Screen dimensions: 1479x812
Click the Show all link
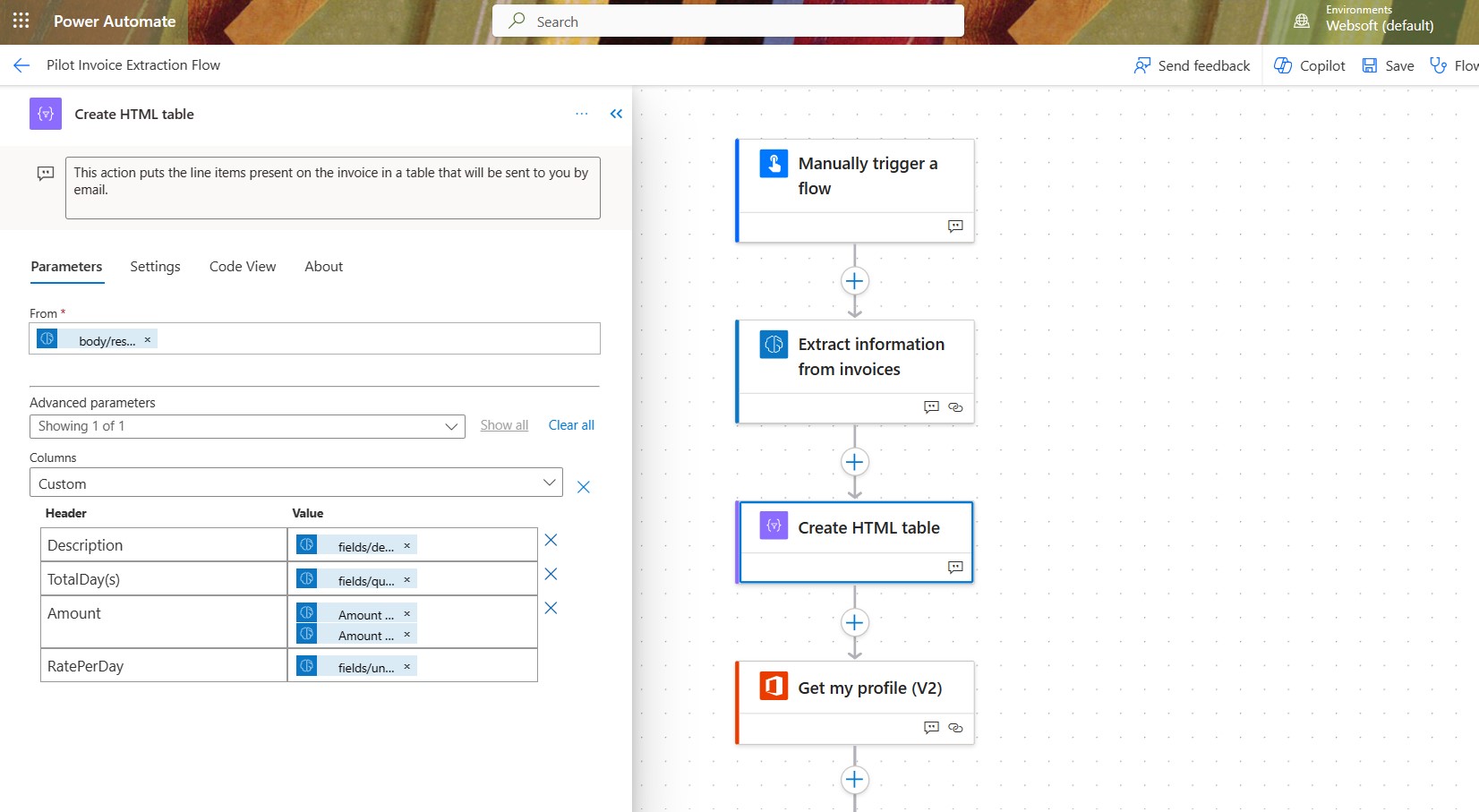(504, 425)
